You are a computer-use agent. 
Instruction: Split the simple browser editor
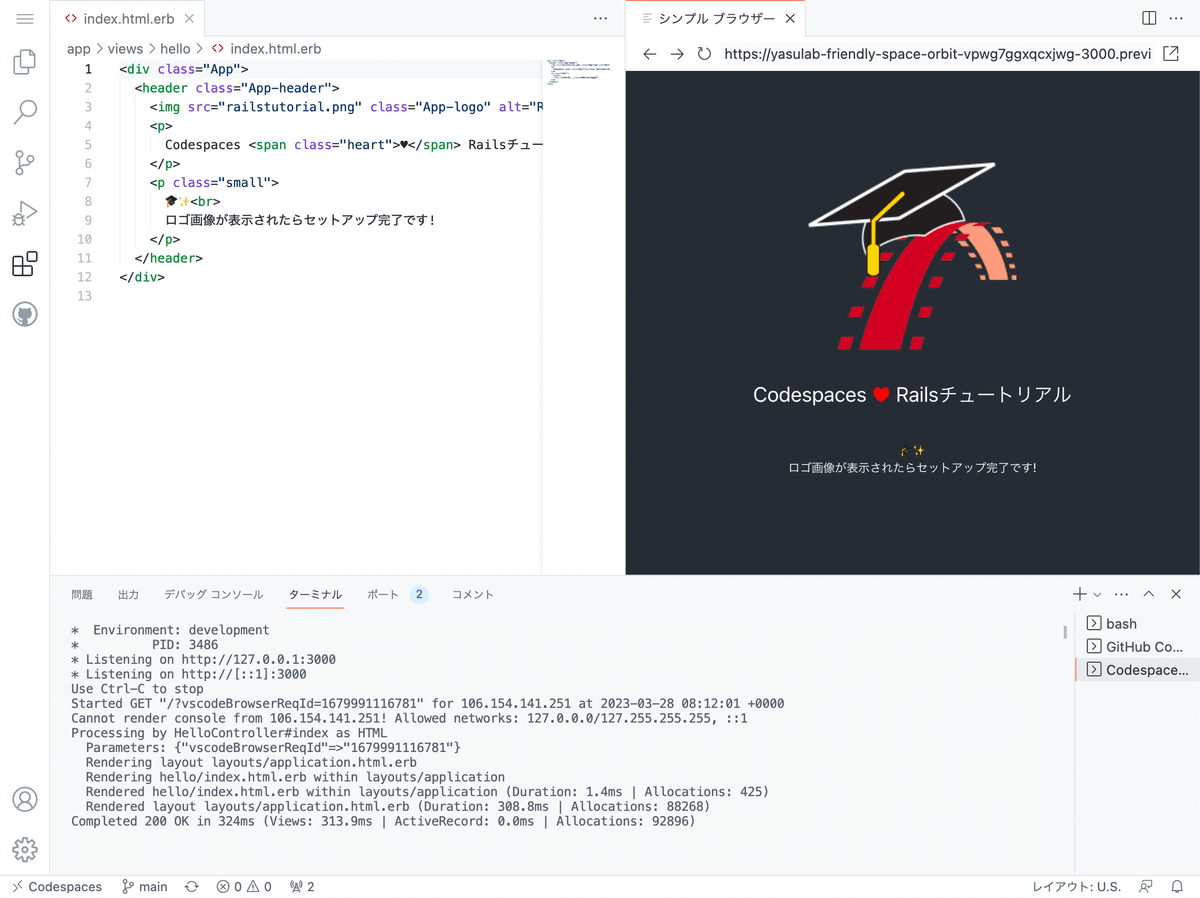[x=1149, y=18]
